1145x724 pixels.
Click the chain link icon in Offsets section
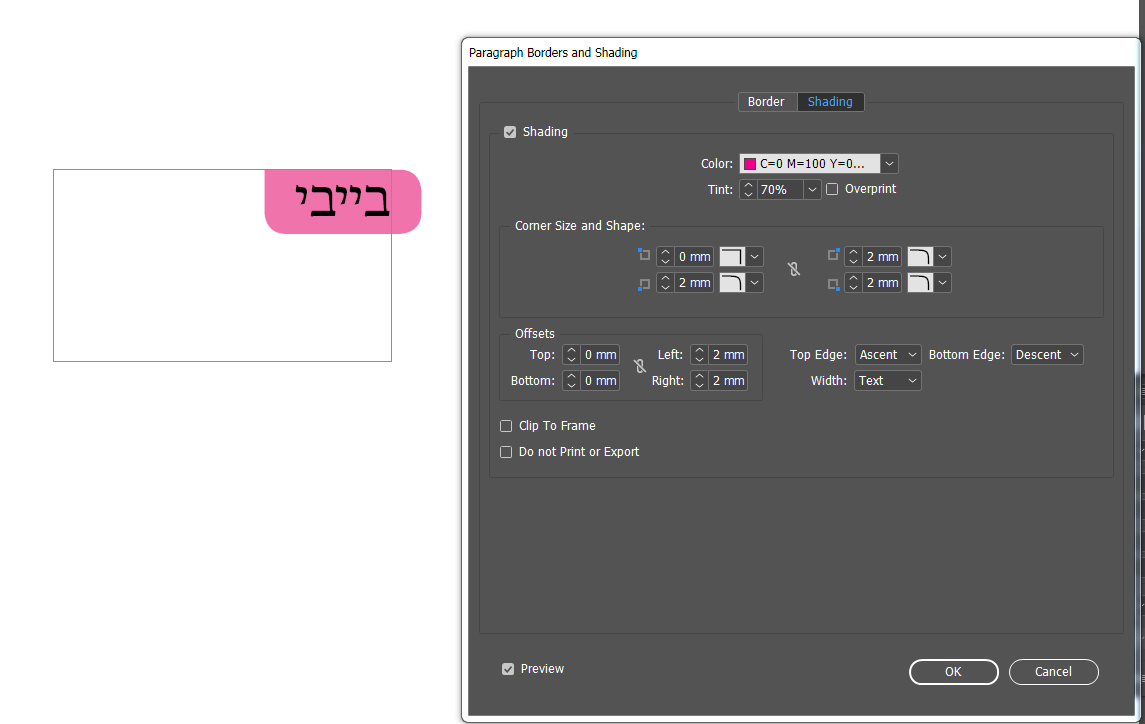click(640, 367)
